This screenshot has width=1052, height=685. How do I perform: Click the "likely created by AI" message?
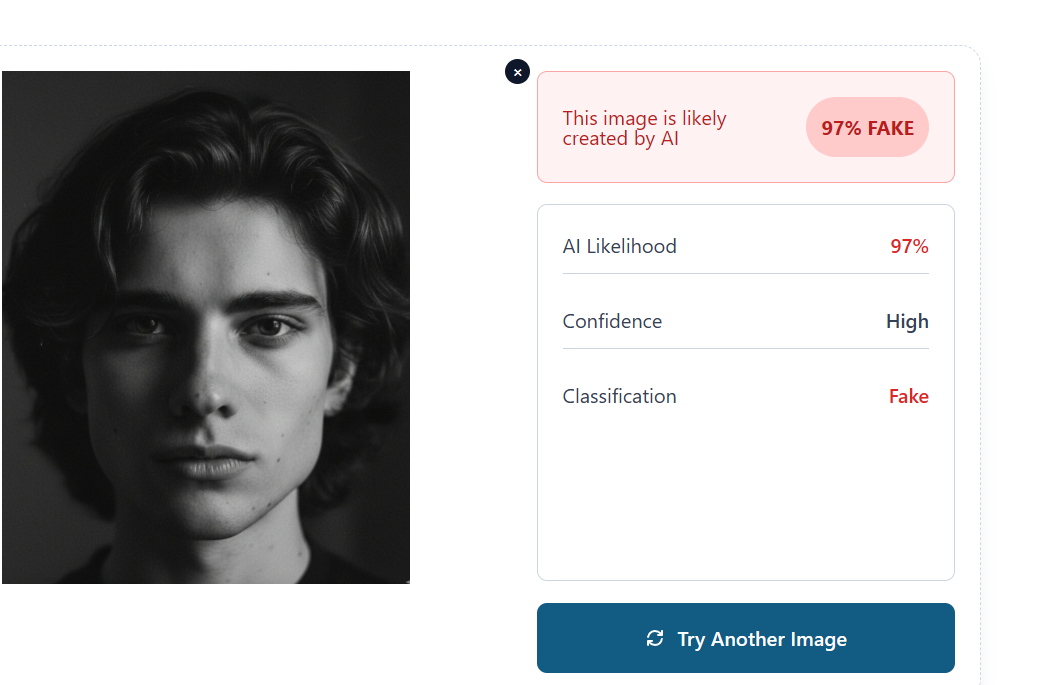[644, 129]
